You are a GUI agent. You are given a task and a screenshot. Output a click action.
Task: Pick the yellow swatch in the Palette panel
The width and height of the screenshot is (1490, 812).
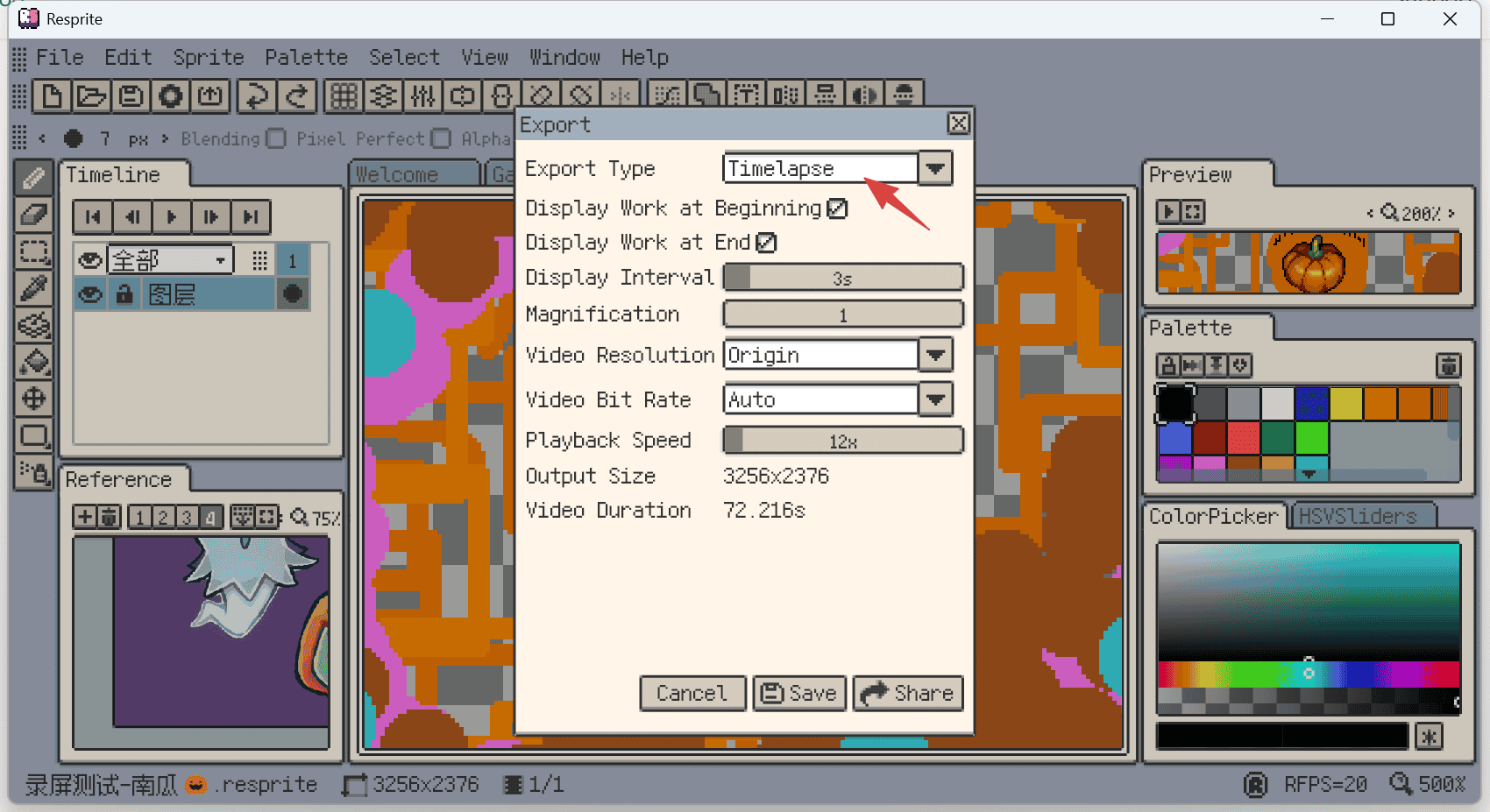1346,402
